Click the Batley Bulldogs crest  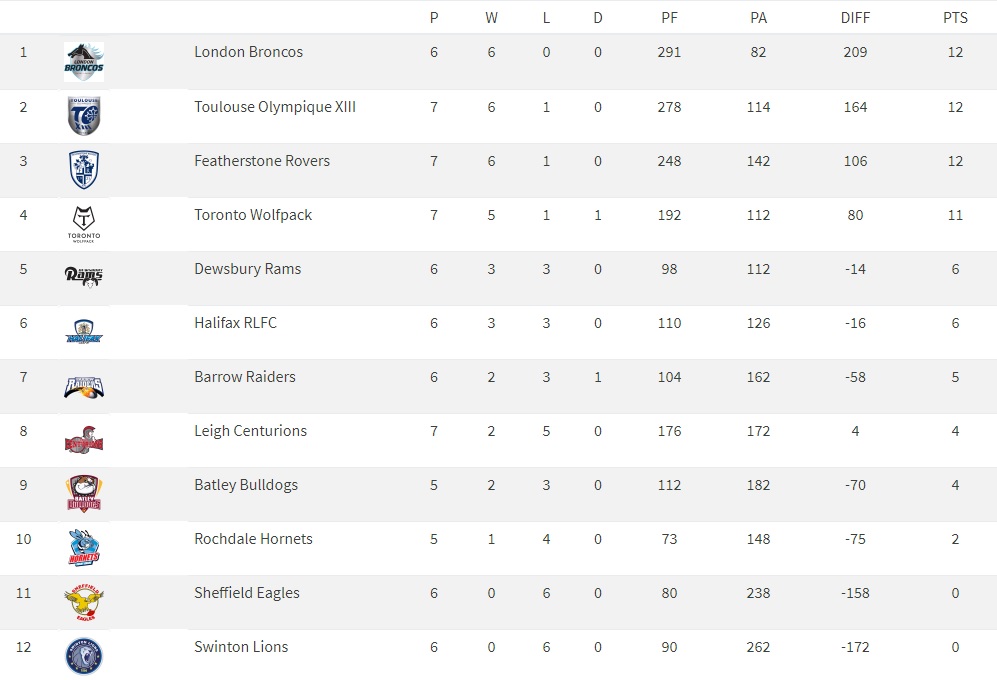click(x=84, y=494)
